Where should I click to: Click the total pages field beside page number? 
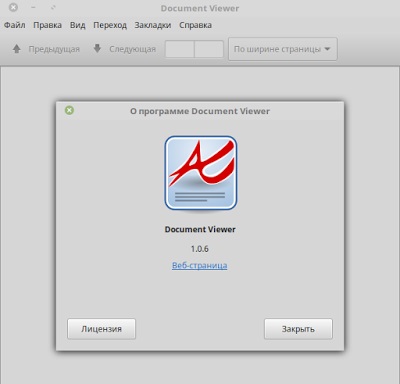pyautogui.click(x=209, y=49)
